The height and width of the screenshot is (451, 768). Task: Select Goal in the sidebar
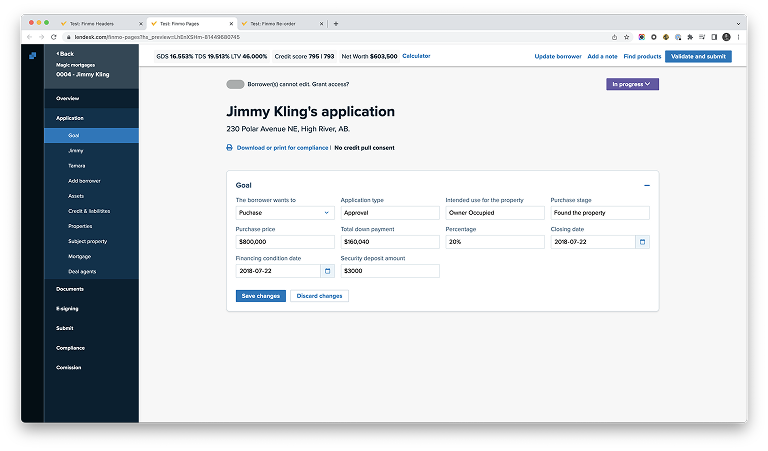coord(92,136)
